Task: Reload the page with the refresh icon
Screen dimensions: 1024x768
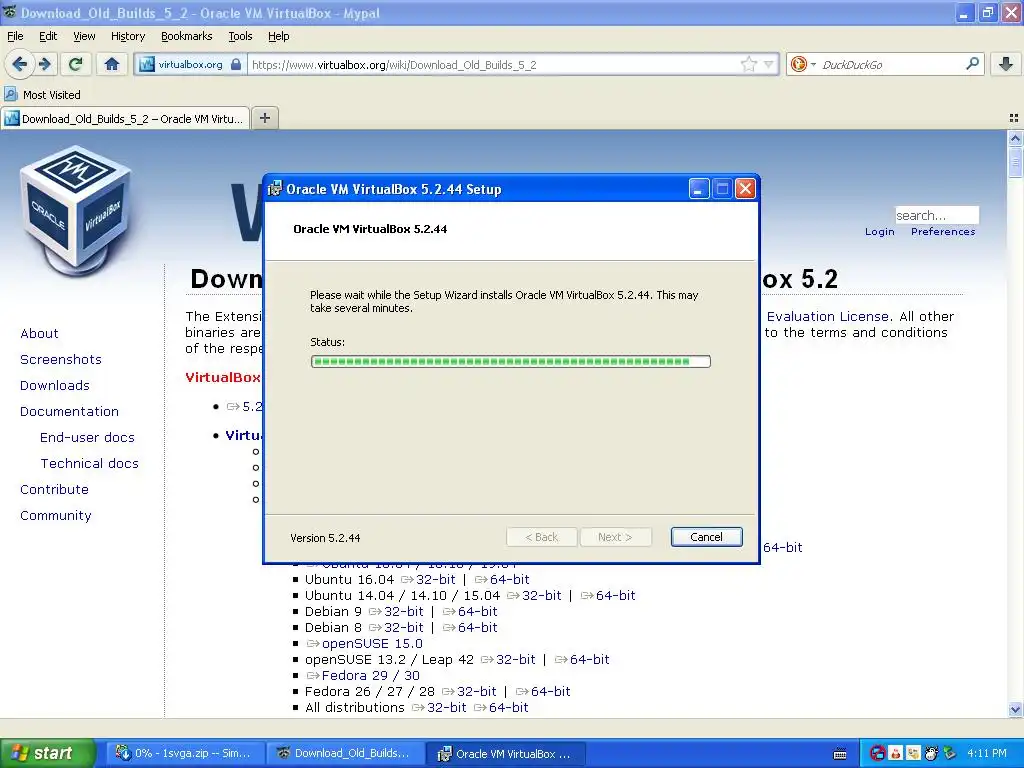Action: pyautogui.click(x=76, y=64)
